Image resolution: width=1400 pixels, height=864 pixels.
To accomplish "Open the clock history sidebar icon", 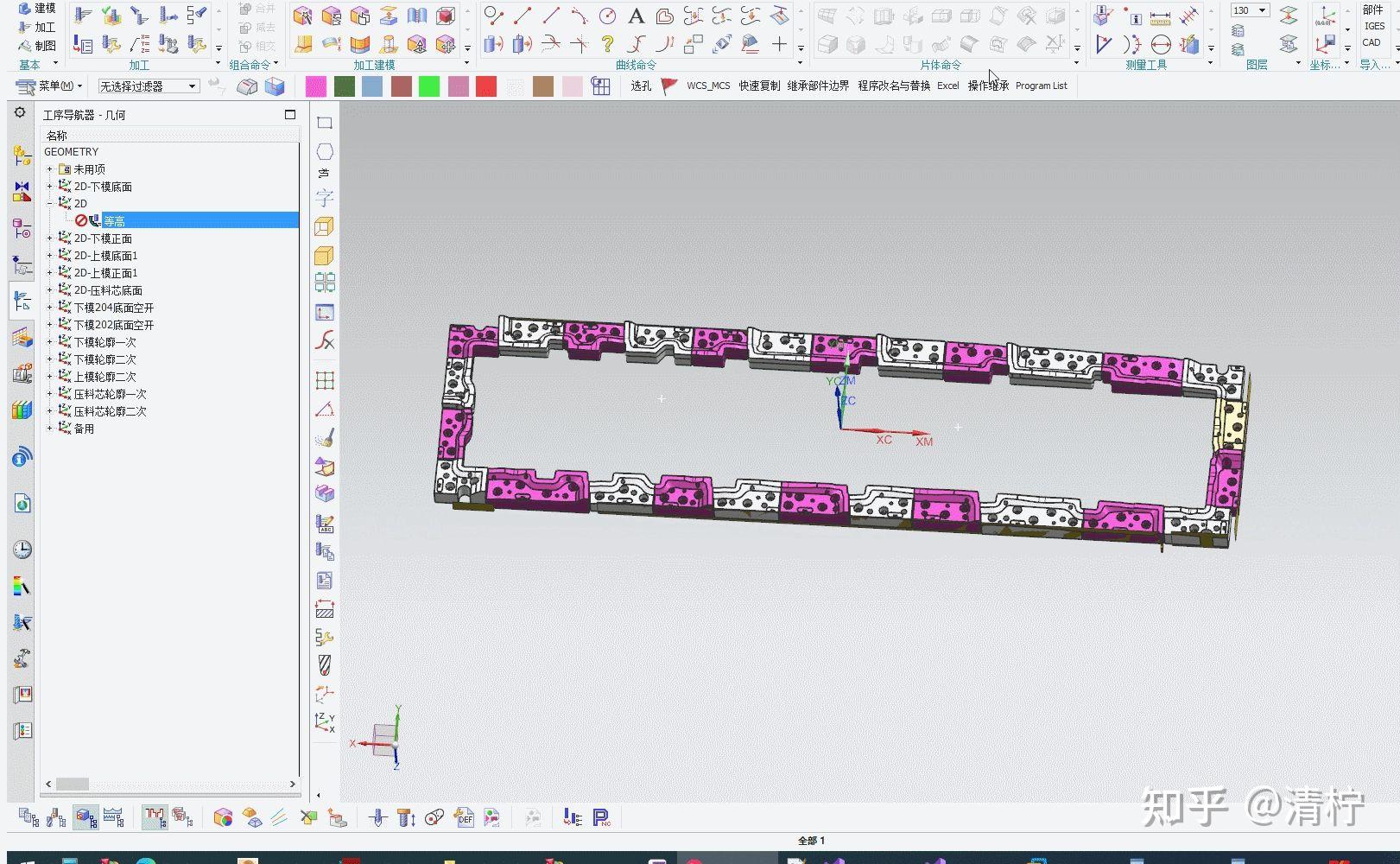I will [22, 550].
